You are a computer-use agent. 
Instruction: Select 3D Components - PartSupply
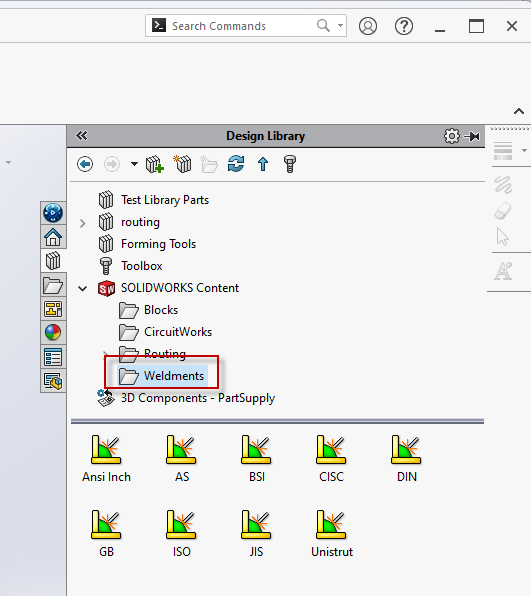click(x=198, y=398)
